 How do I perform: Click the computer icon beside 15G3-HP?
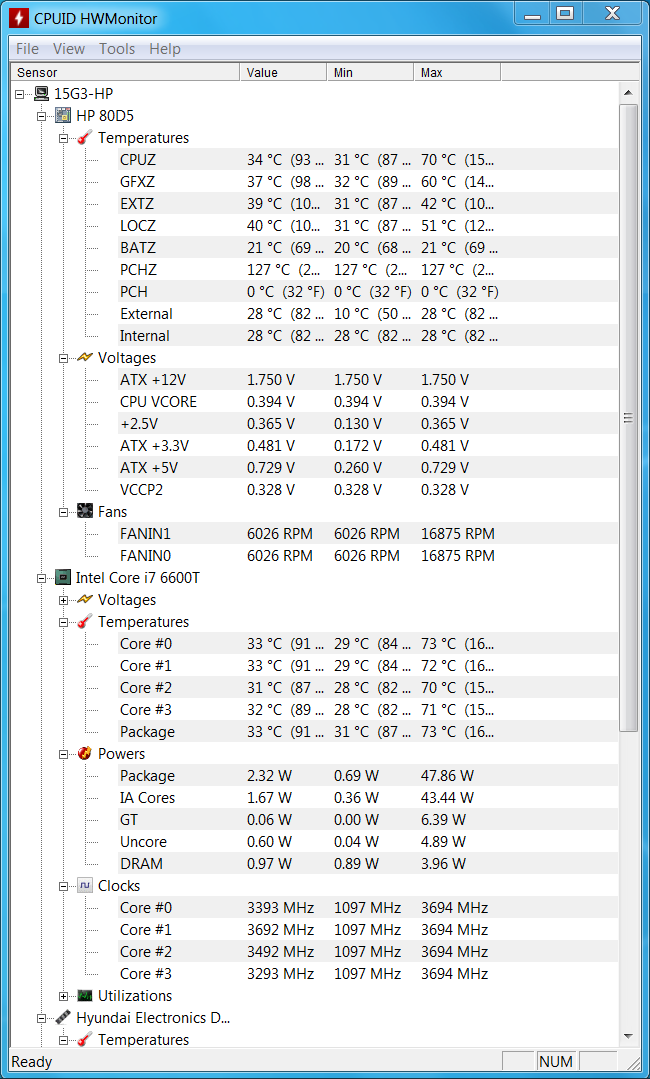[41, 94]
